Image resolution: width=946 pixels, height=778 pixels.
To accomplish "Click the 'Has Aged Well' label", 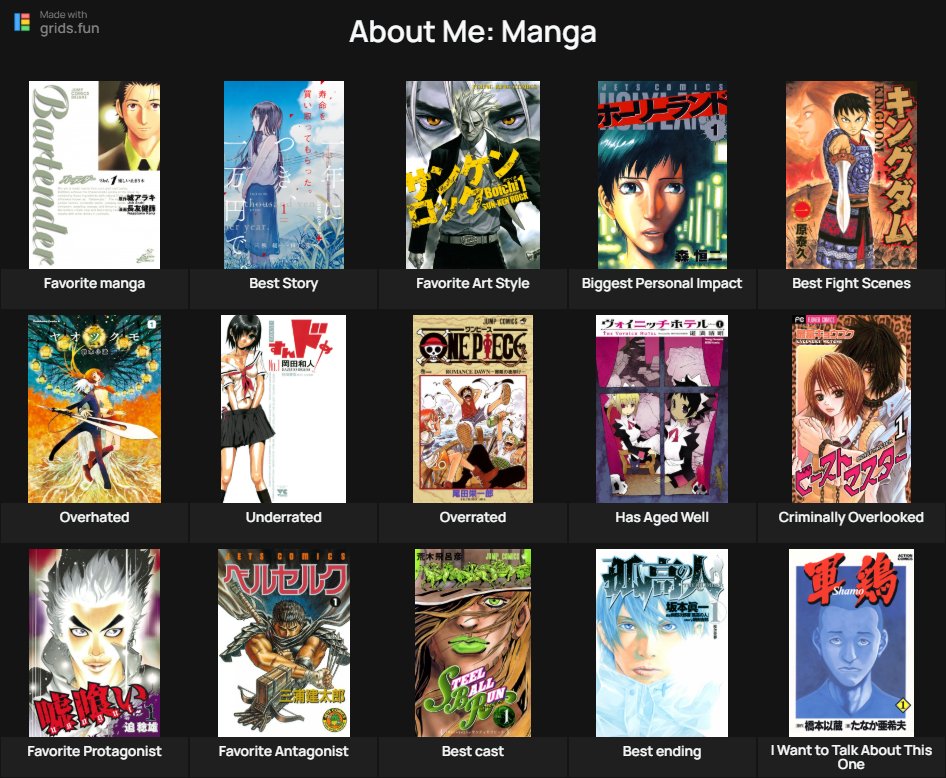I will pyautogui.click(x=662, y=517).
